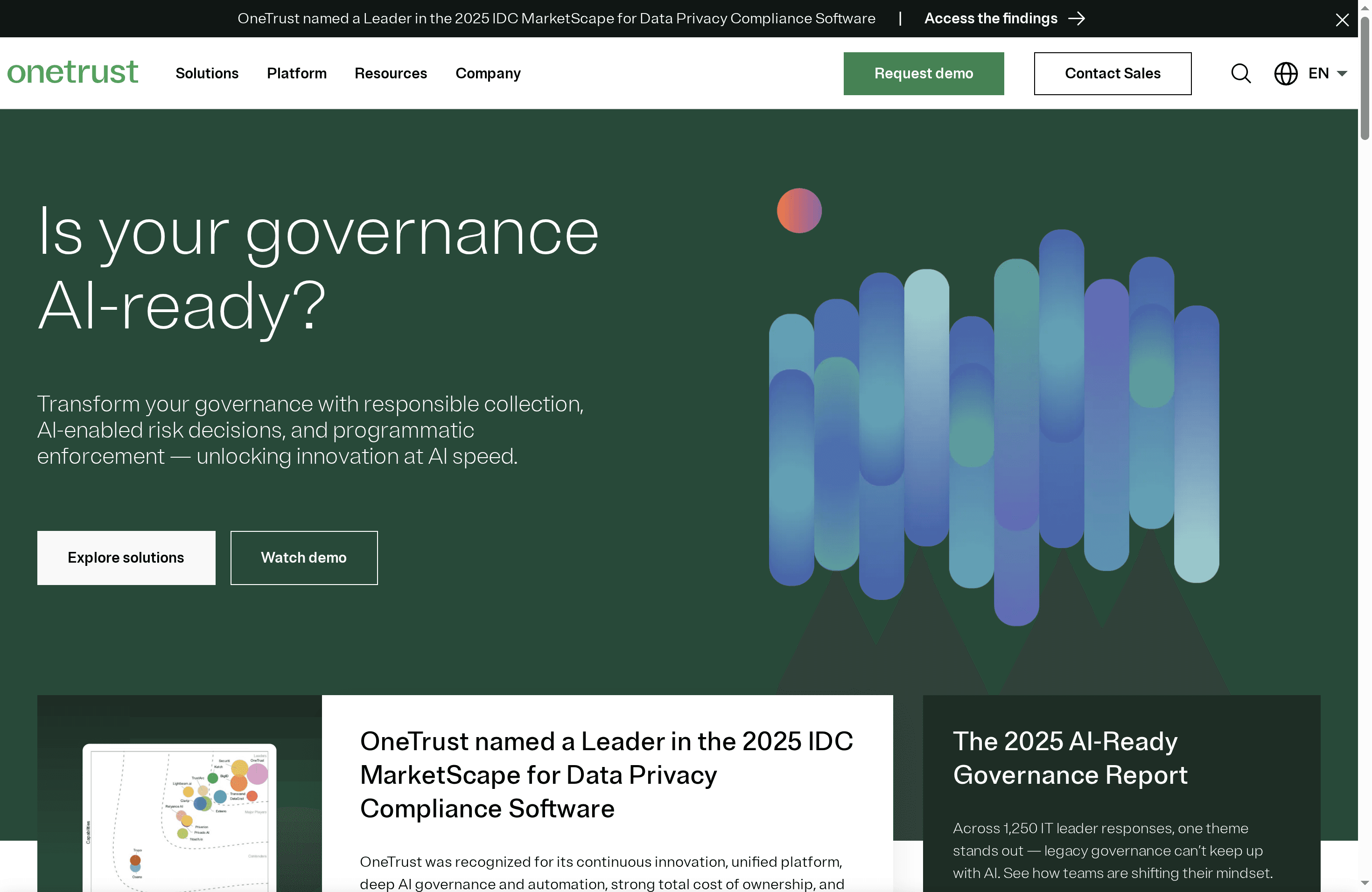Open the search icon

(x=1240, y=73)
